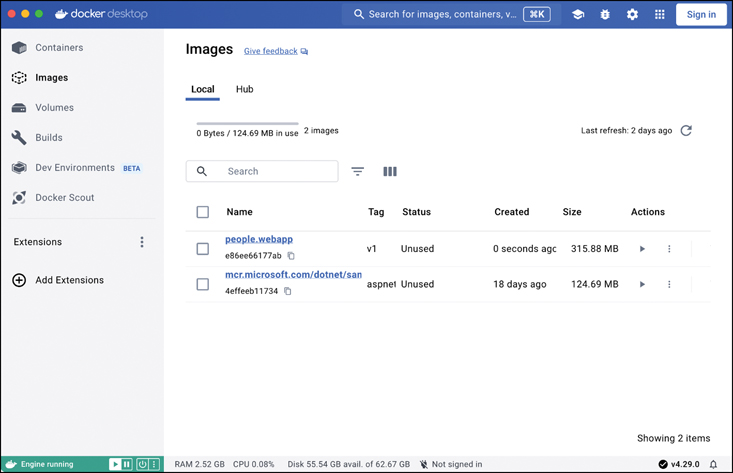The image size is (733, 473).
Task: Open more actions for mcr.microsoft.com image
Action: coord(669,285)
